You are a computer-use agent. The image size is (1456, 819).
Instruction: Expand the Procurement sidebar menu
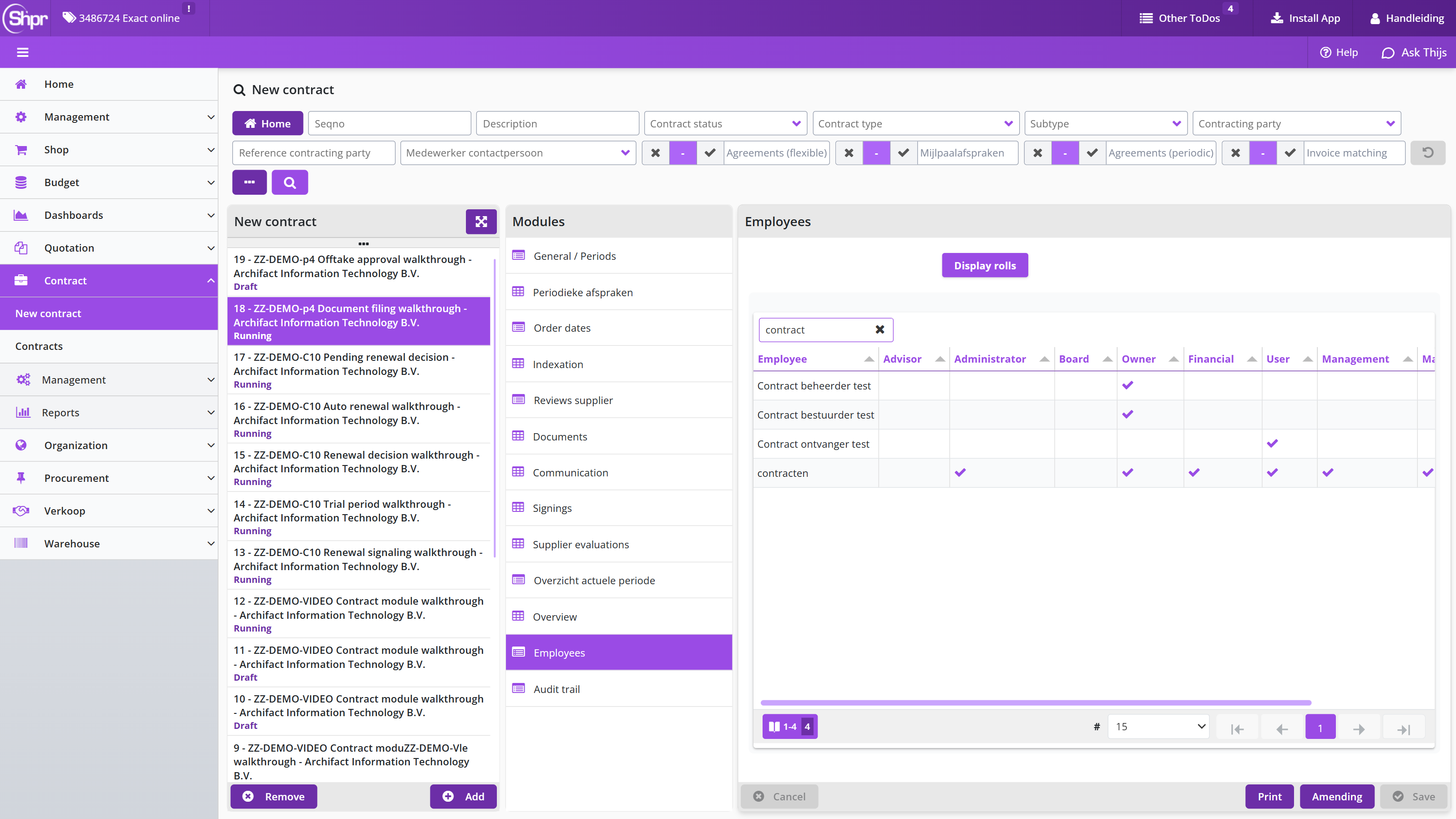coord(109,478)
